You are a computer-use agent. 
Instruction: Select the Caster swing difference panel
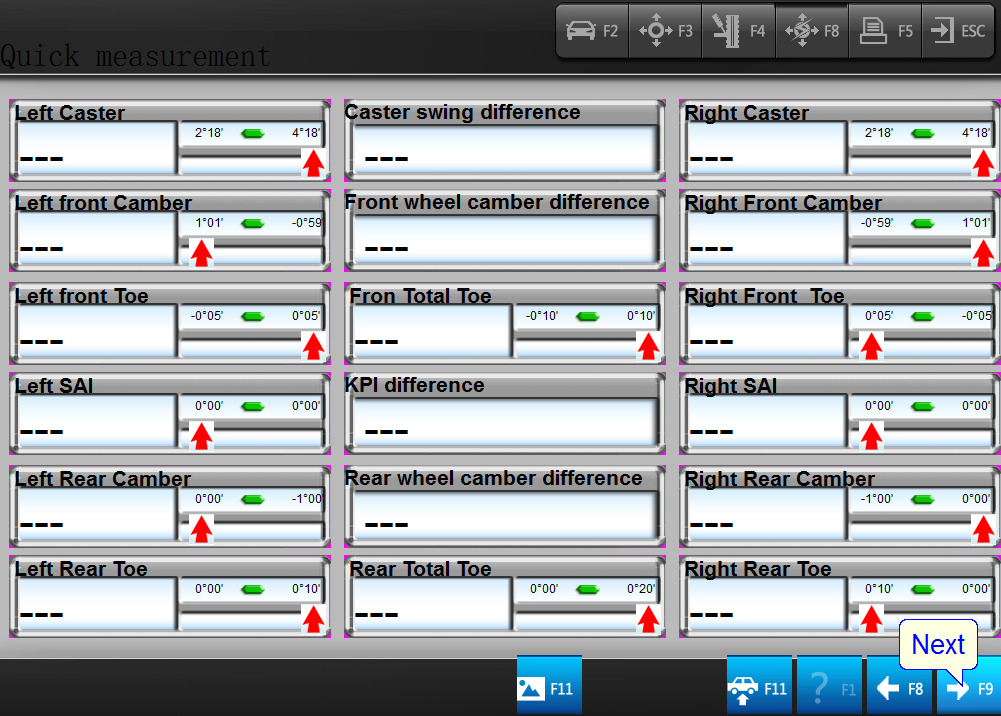[504, 150]
